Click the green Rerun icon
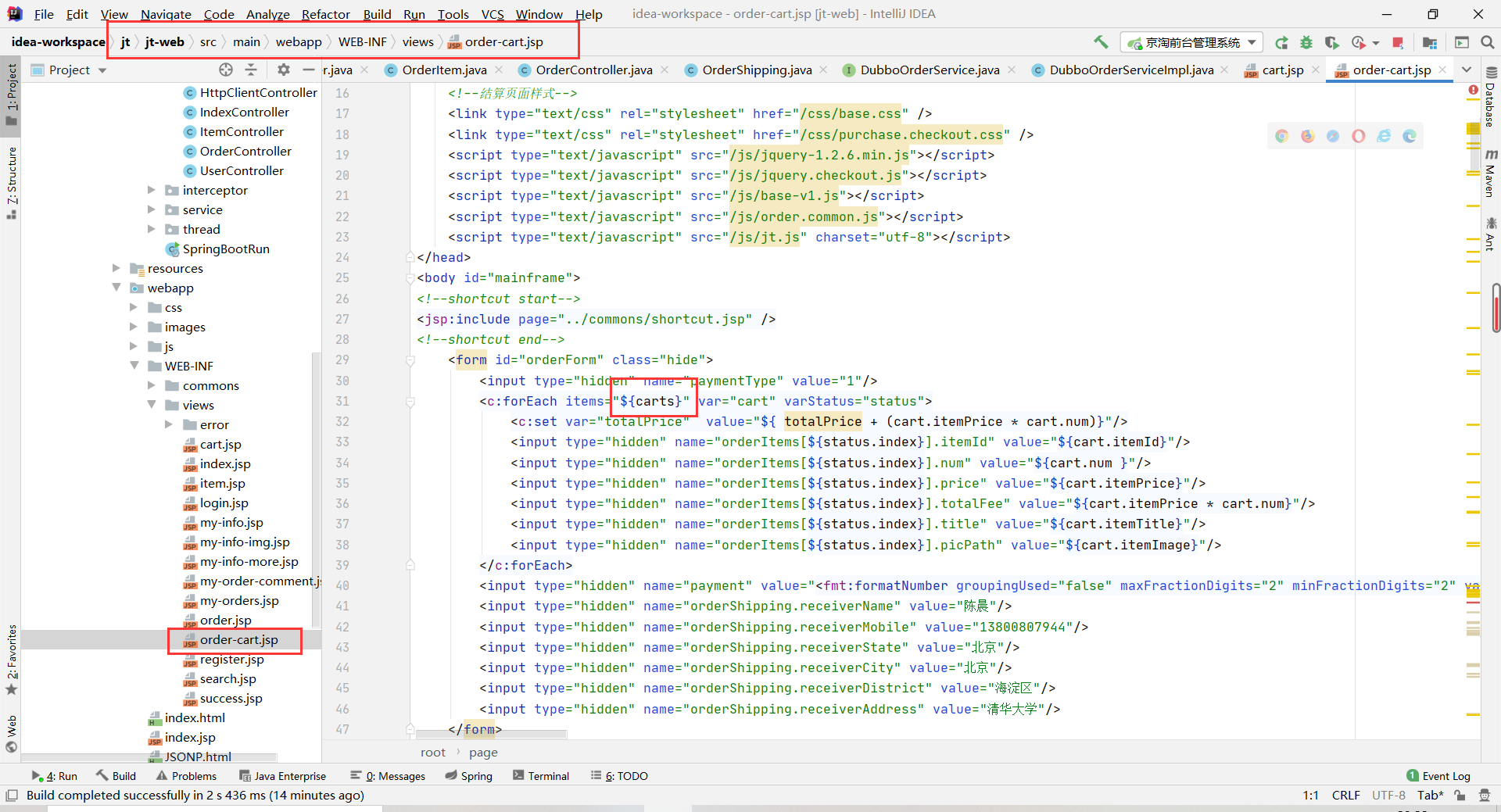Image resolution: width=1501 pixels, height=812 pixels. [x=1281, y=42]
